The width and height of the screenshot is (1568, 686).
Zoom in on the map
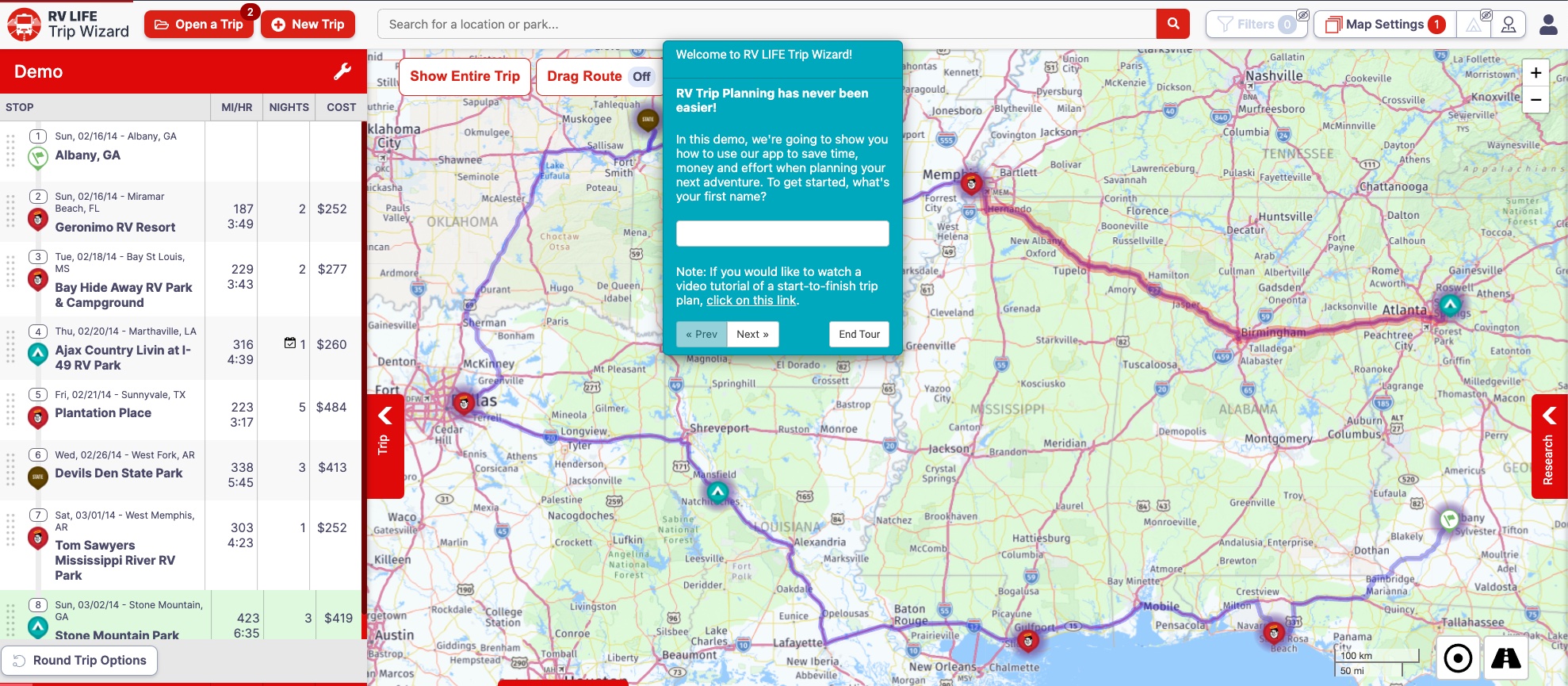1535,73
